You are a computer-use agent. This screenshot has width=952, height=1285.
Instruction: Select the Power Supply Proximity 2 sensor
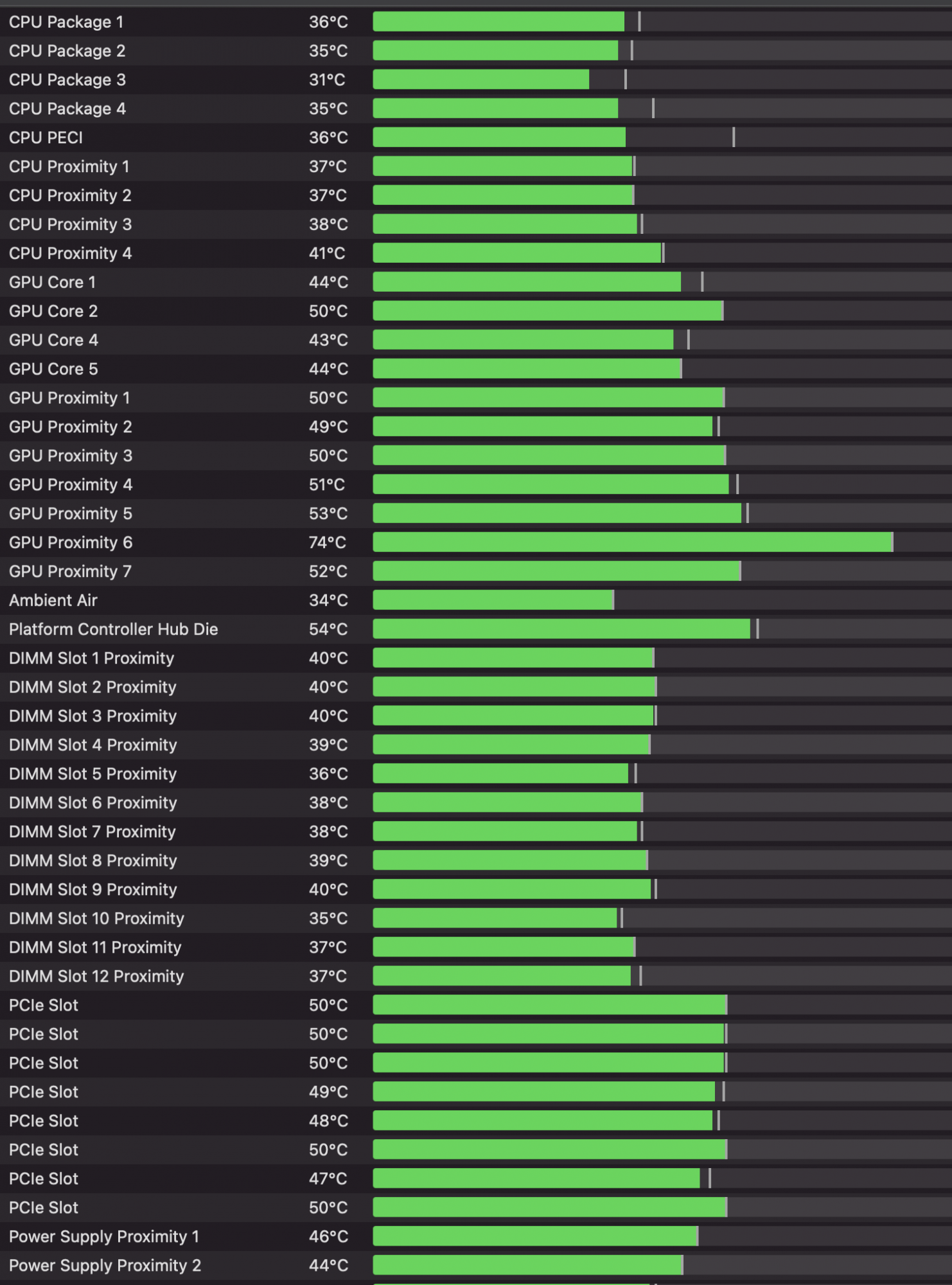[x=105, y=1265]
